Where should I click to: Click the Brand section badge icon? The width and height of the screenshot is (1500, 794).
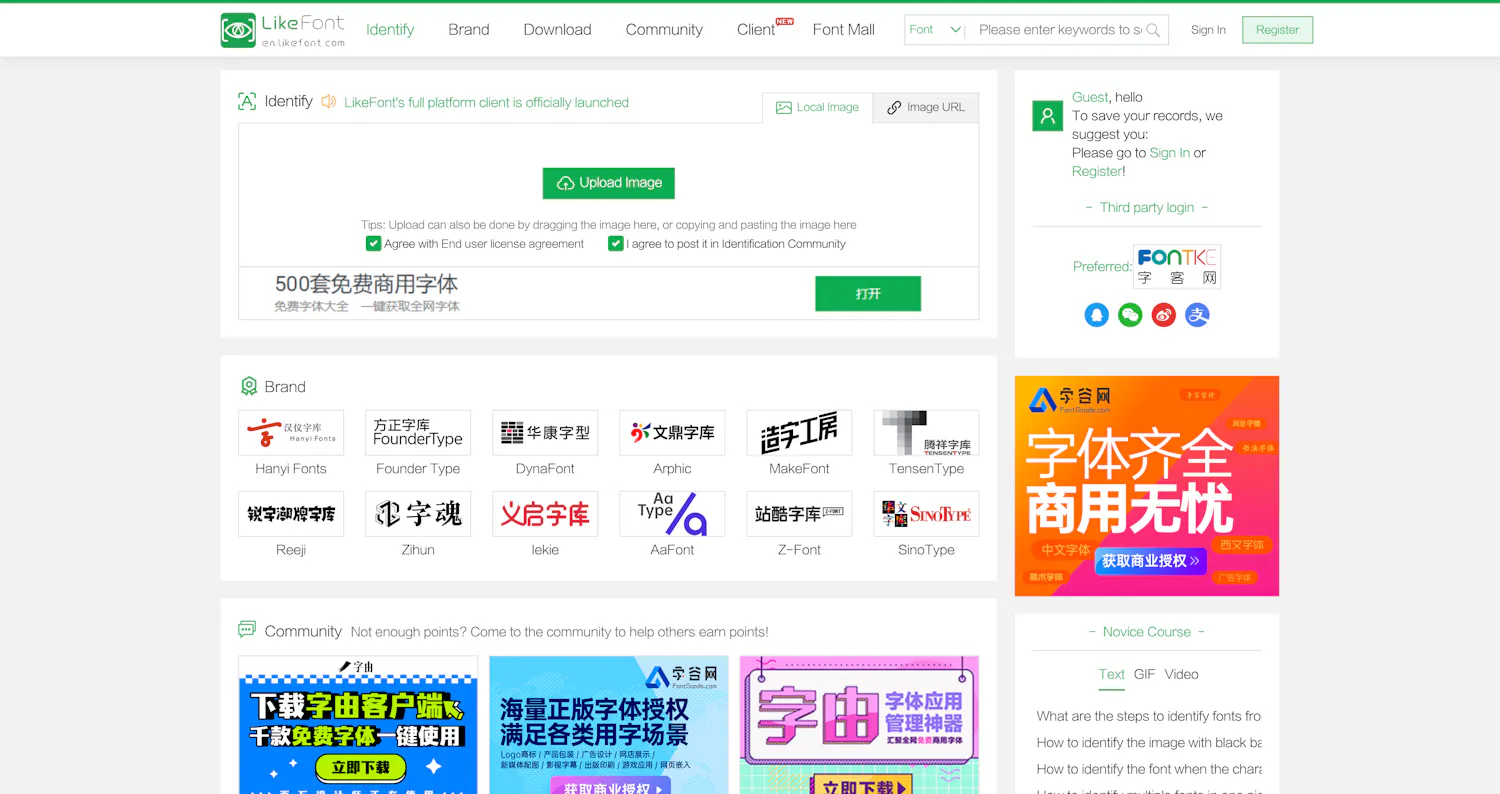coord(249,386)
